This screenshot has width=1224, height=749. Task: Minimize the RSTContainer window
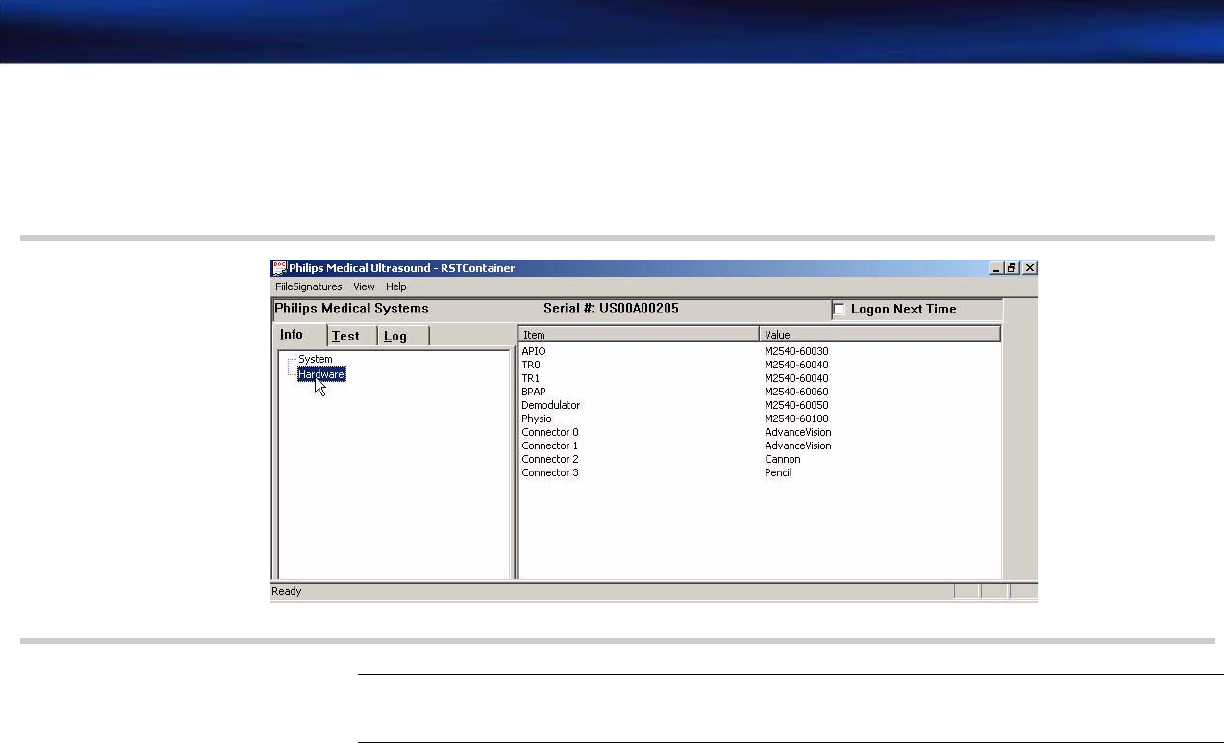(997, 268)
